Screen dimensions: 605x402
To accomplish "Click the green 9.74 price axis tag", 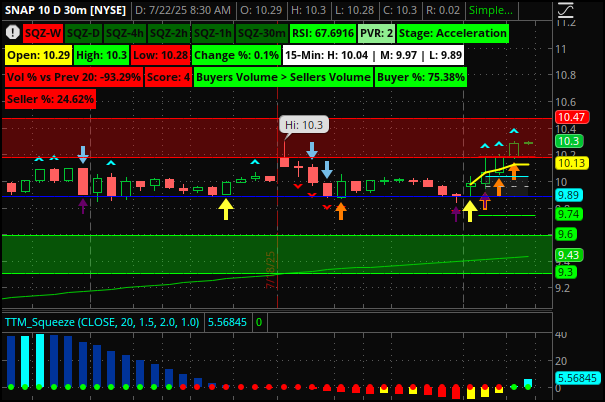I will 569,214.
